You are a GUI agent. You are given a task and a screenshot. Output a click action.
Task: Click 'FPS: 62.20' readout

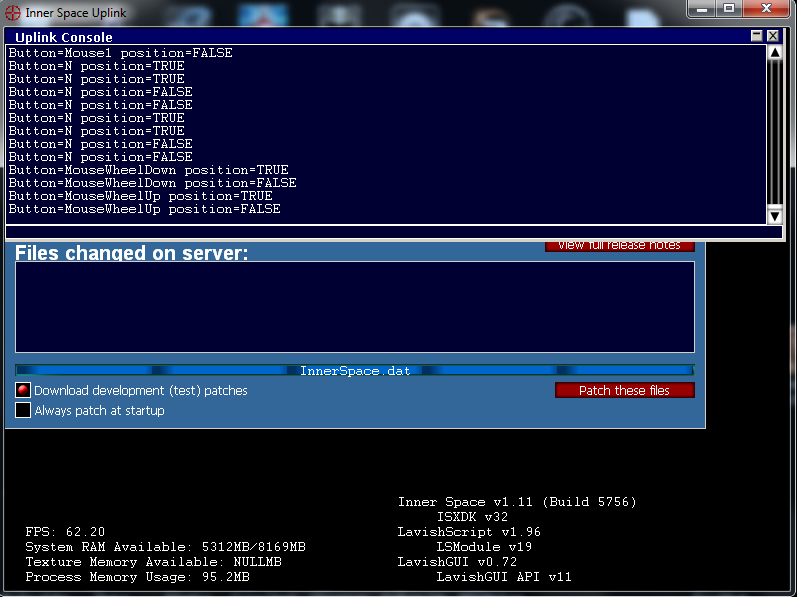[x=65, y=532]
